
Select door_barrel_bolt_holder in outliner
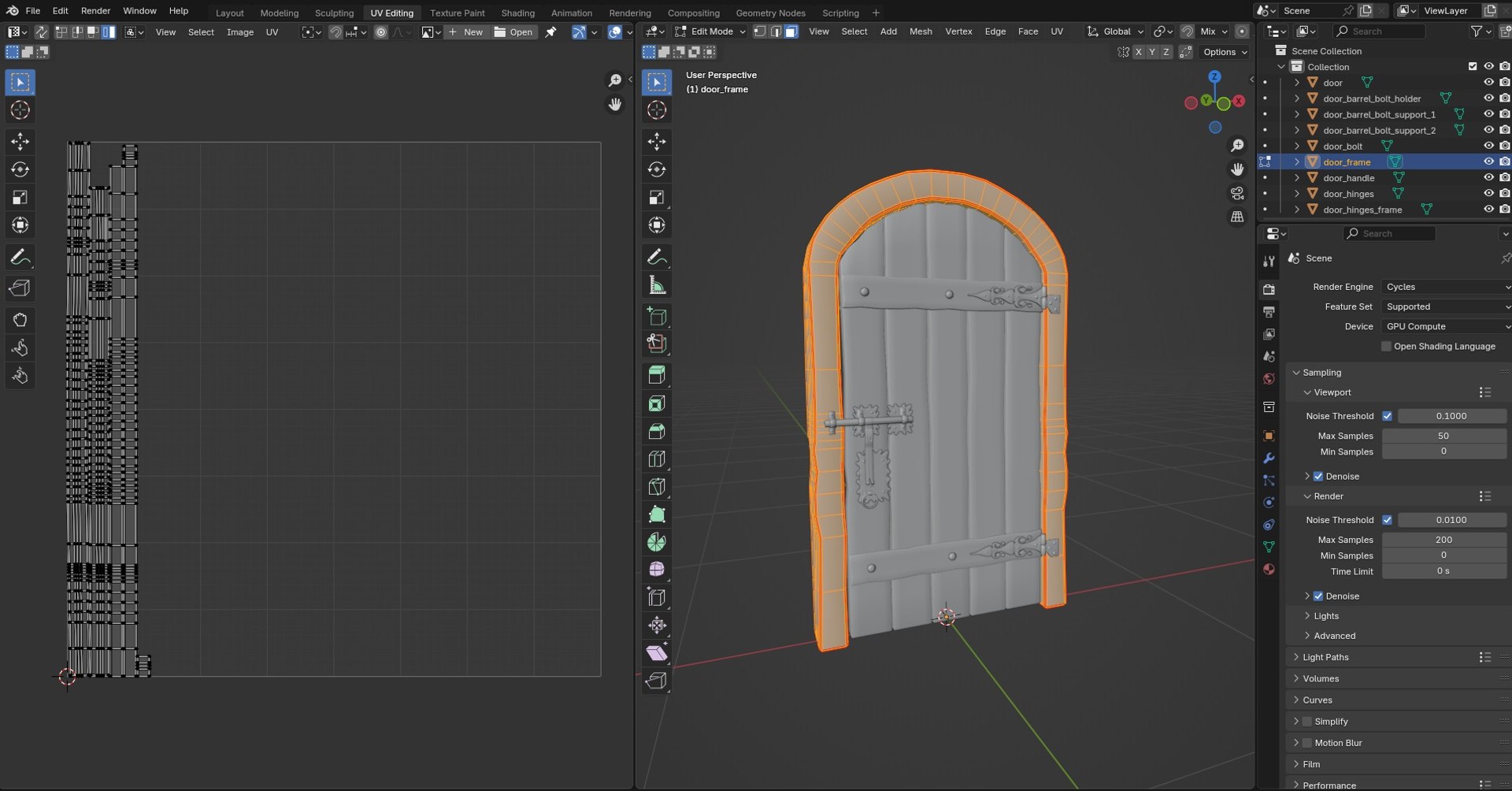tap(1372, 98)
